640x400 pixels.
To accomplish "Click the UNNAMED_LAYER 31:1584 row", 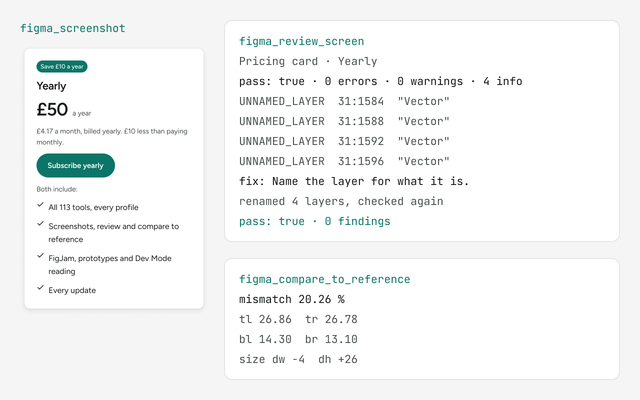I will [x=344, y=101].
